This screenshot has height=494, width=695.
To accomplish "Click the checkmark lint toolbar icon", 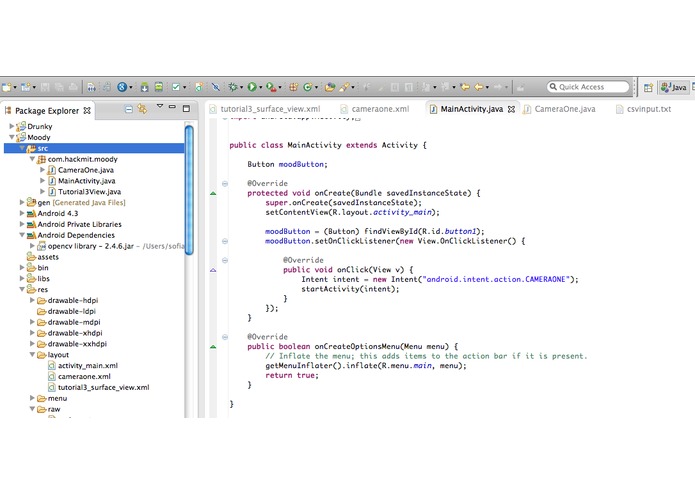I will point(176,87).
